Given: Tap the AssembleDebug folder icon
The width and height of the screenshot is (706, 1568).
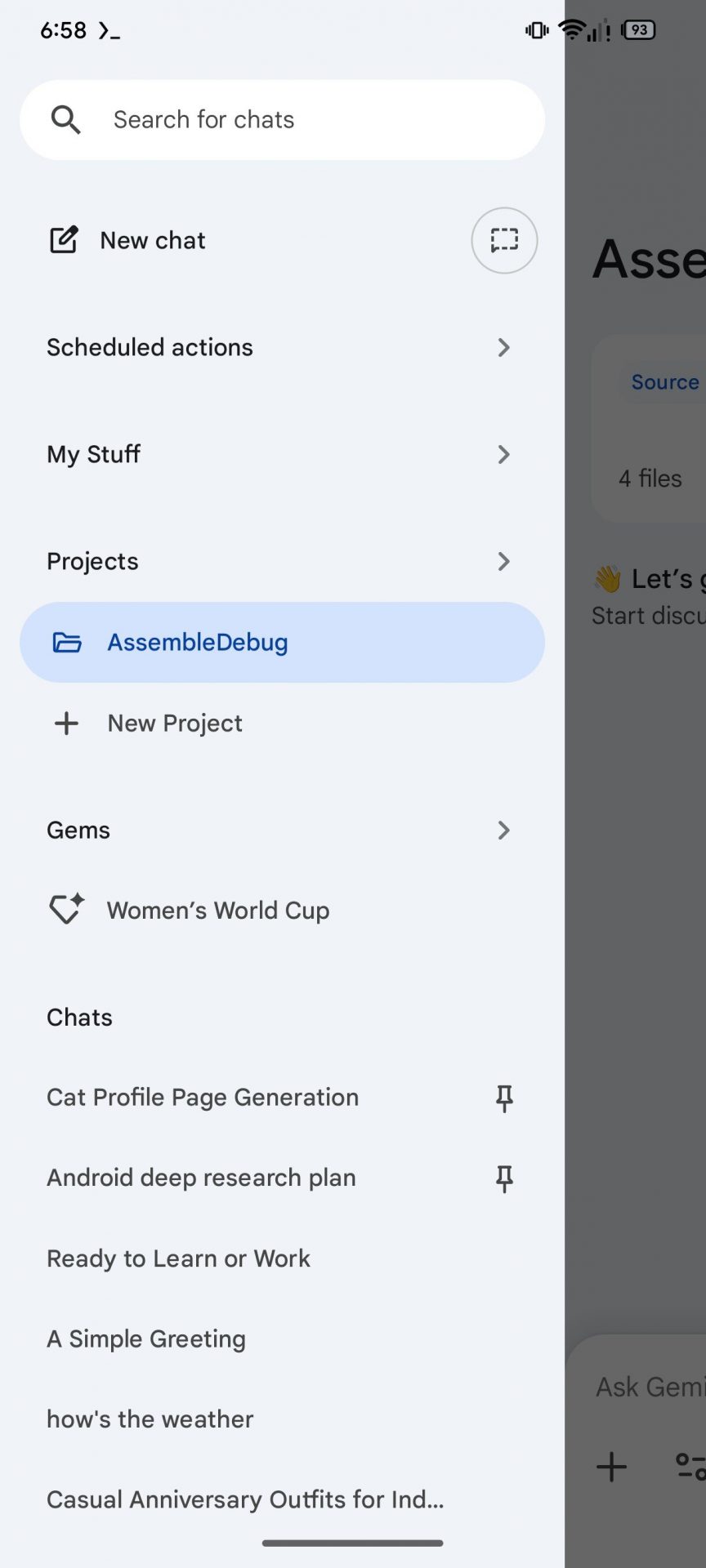Looking at the screenshot, I should click(x=67, y=643).
